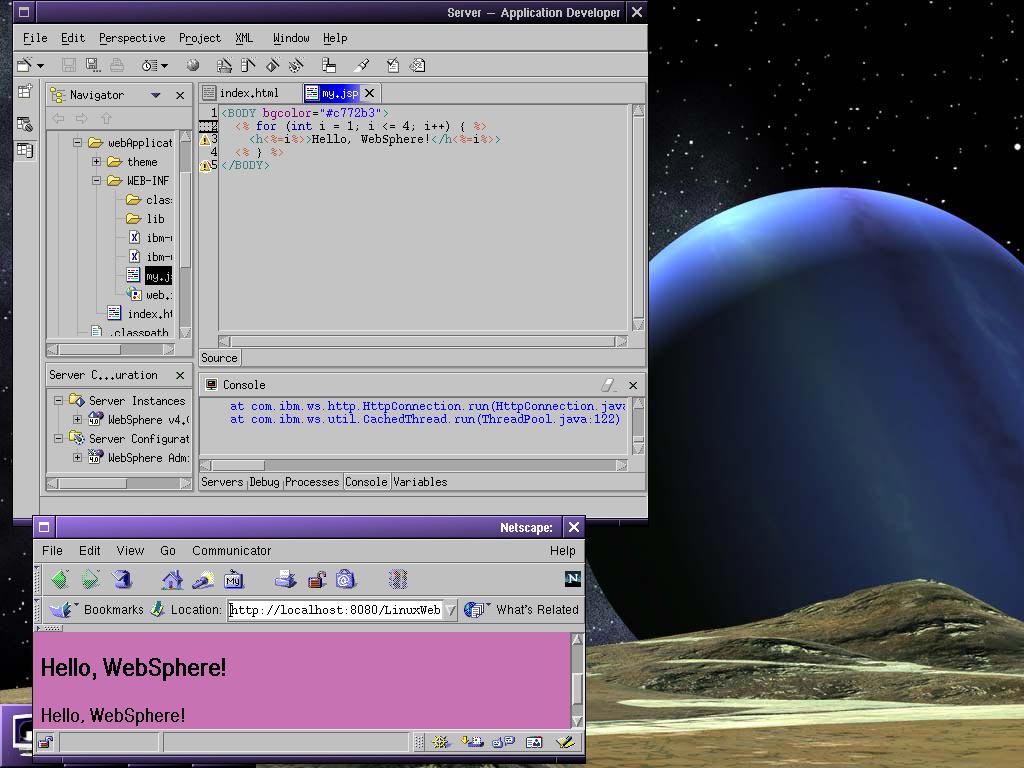Open the run/timer toolbar dropdown arrow

(164, 65)
